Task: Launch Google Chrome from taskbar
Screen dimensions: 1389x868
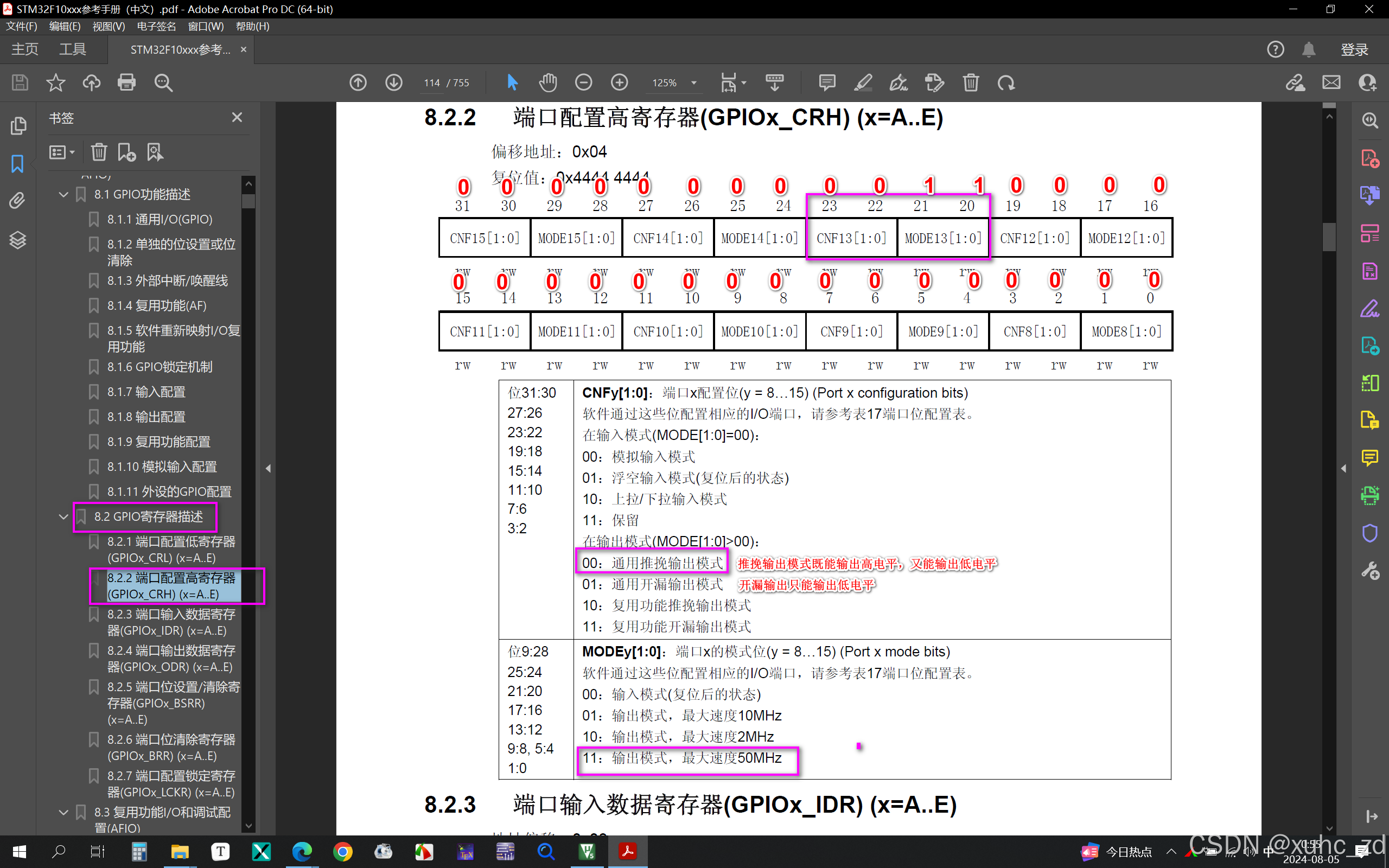Action: (343, 852)
